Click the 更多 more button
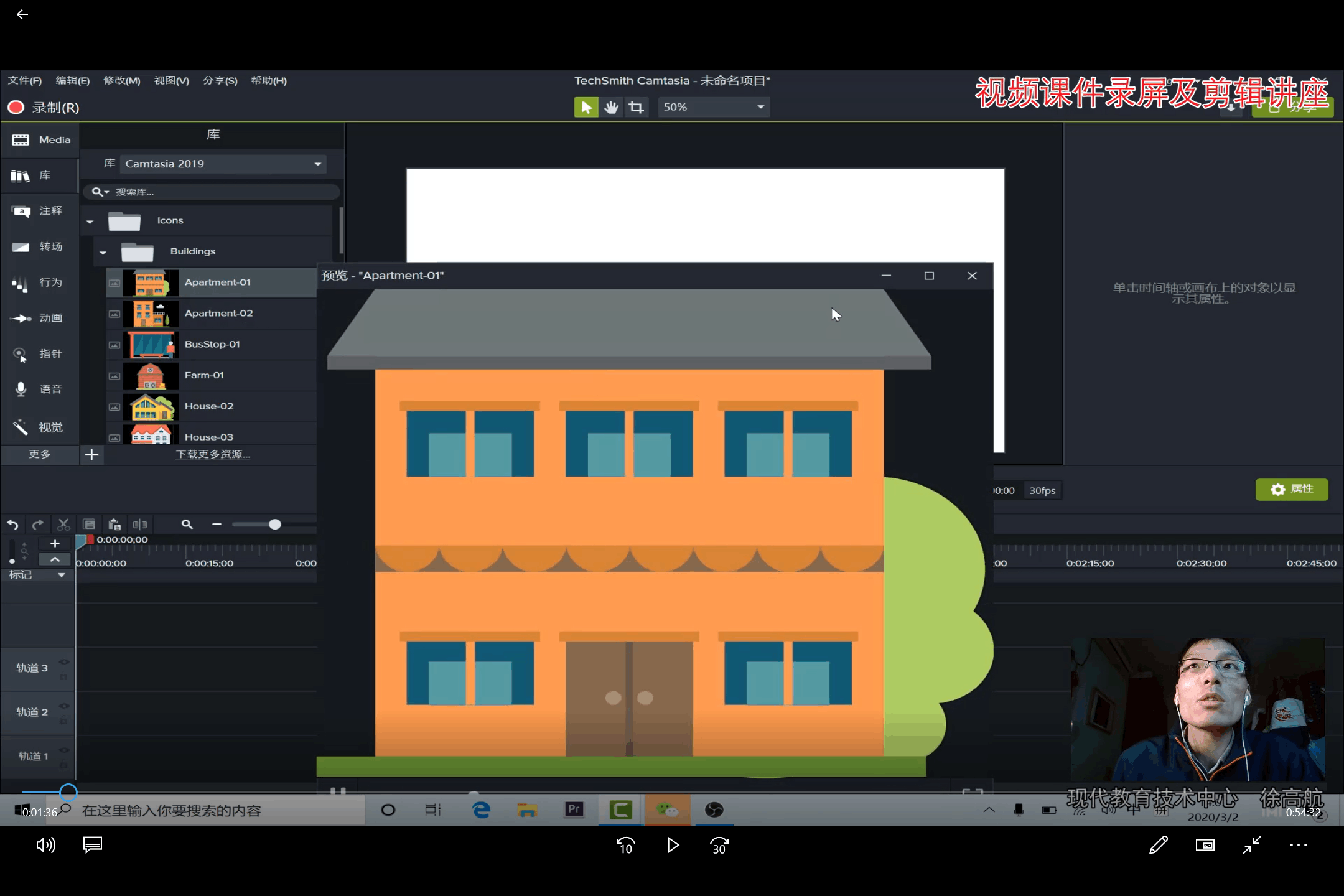The image size is (1344, 896). click(x=40, y=455)
